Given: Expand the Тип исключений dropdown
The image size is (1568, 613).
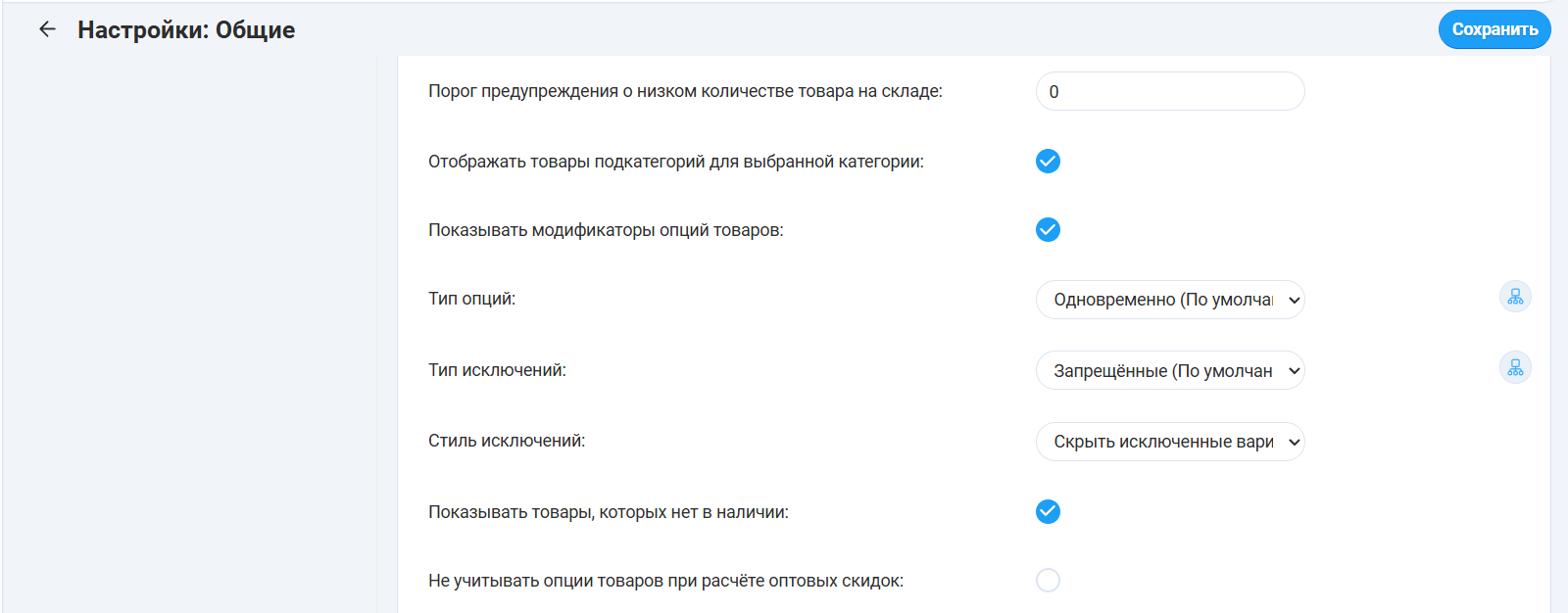Looking at the screenshot, I should [1169, 371].
